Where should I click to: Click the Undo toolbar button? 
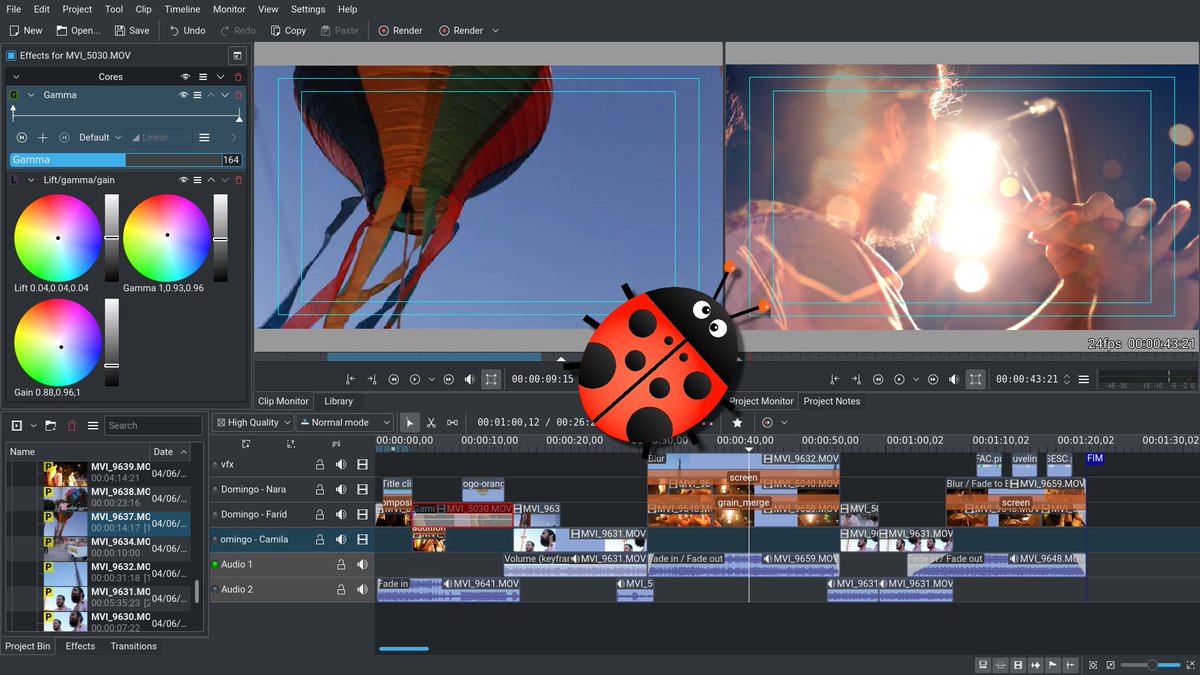187,30
